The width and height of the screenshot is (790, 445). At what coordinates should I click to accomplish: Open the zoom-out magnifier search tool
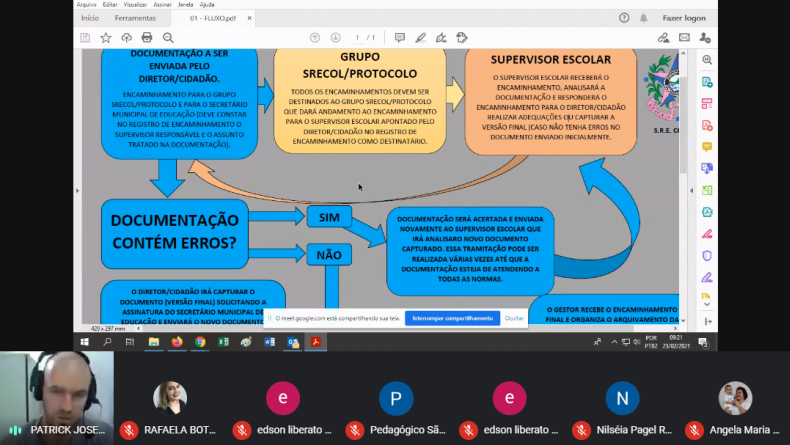click(x=167, y=38)
